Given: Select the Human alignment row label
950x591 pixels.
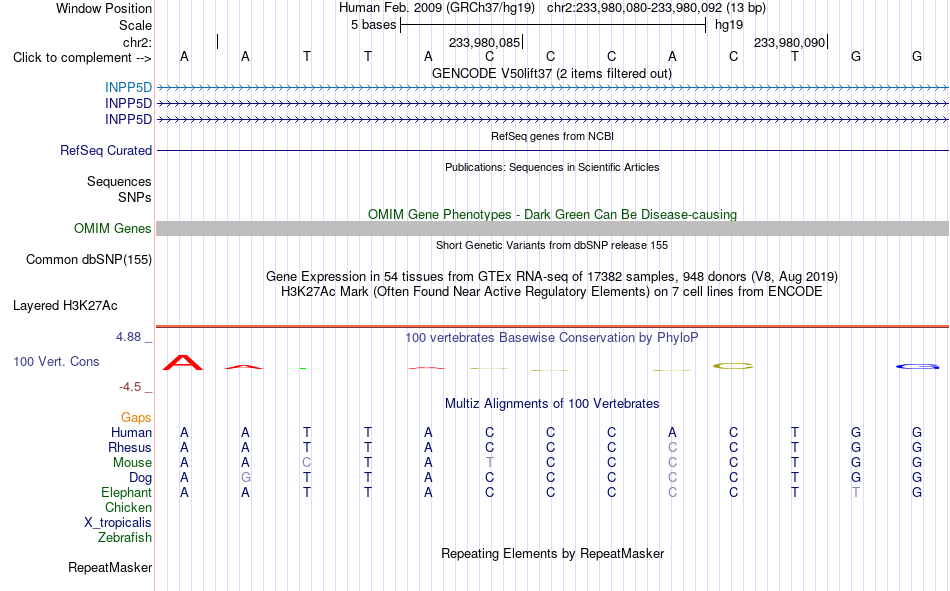Looking at the screenshot, I should coord(131,432).
